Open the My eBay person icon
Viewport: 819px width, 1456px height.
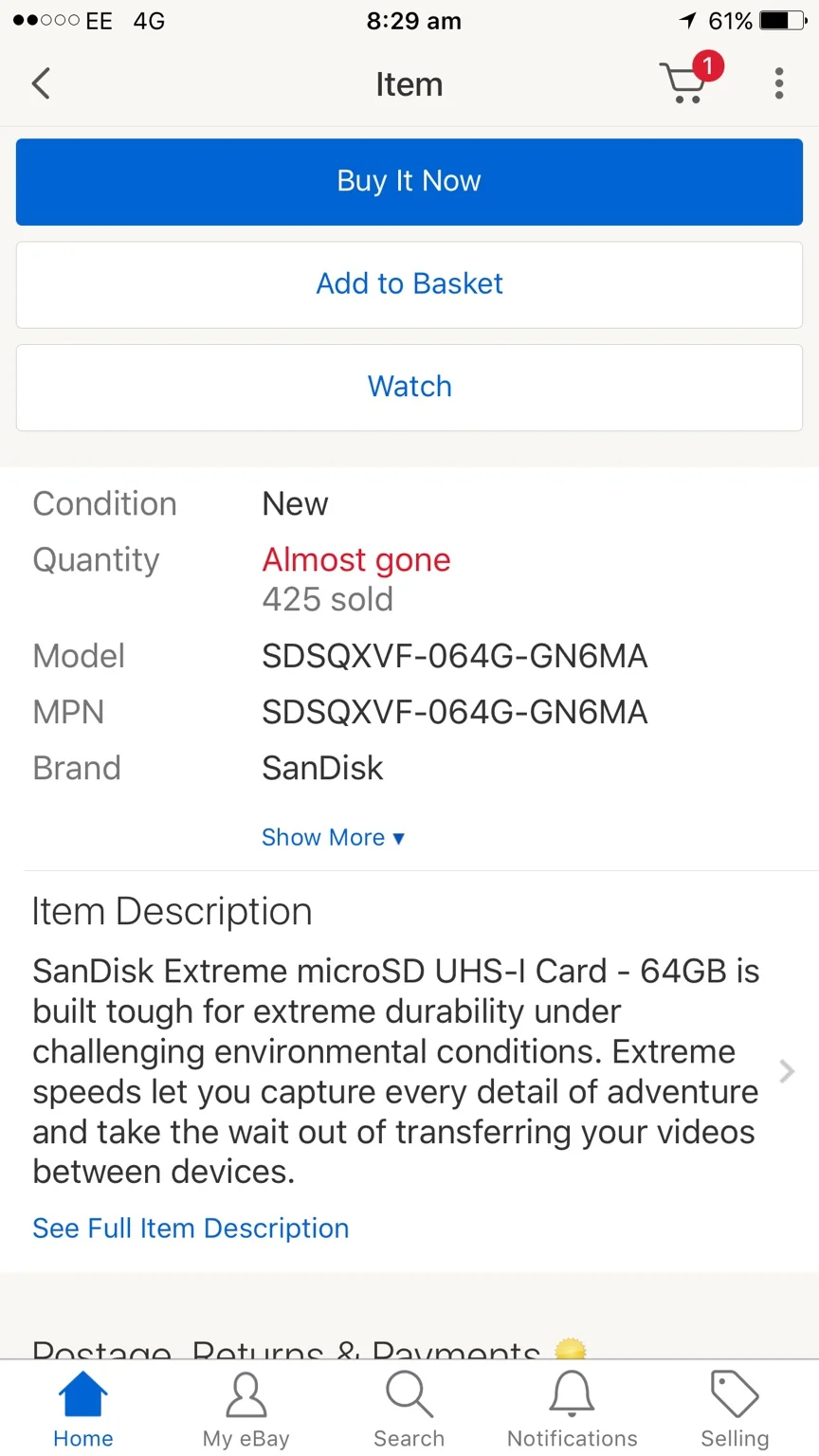246,1394
